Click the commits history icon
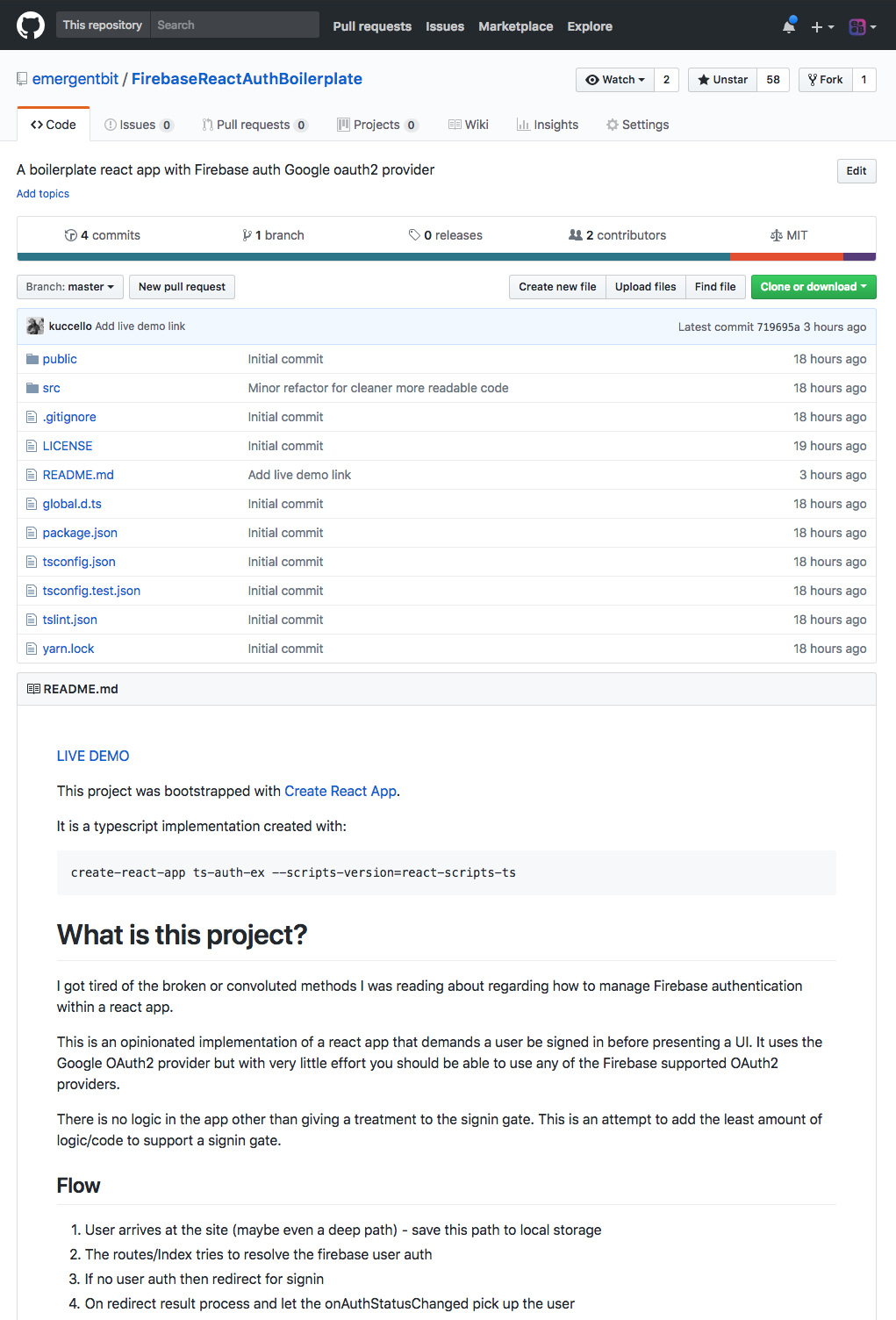Screen dimensions: 896x1320 (71, 235)
